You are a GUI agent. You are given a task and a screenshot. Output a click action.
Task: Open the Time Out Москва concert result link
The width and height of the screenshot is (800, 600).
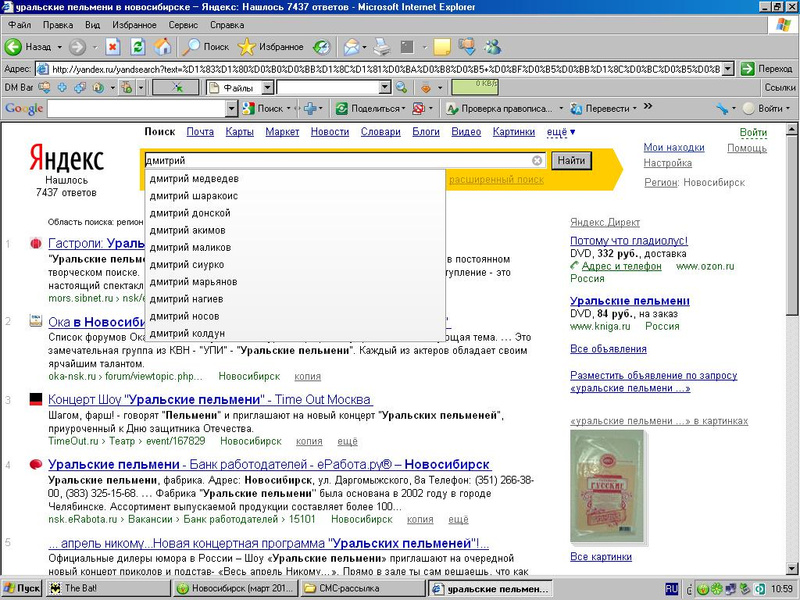tap(210, 400)
